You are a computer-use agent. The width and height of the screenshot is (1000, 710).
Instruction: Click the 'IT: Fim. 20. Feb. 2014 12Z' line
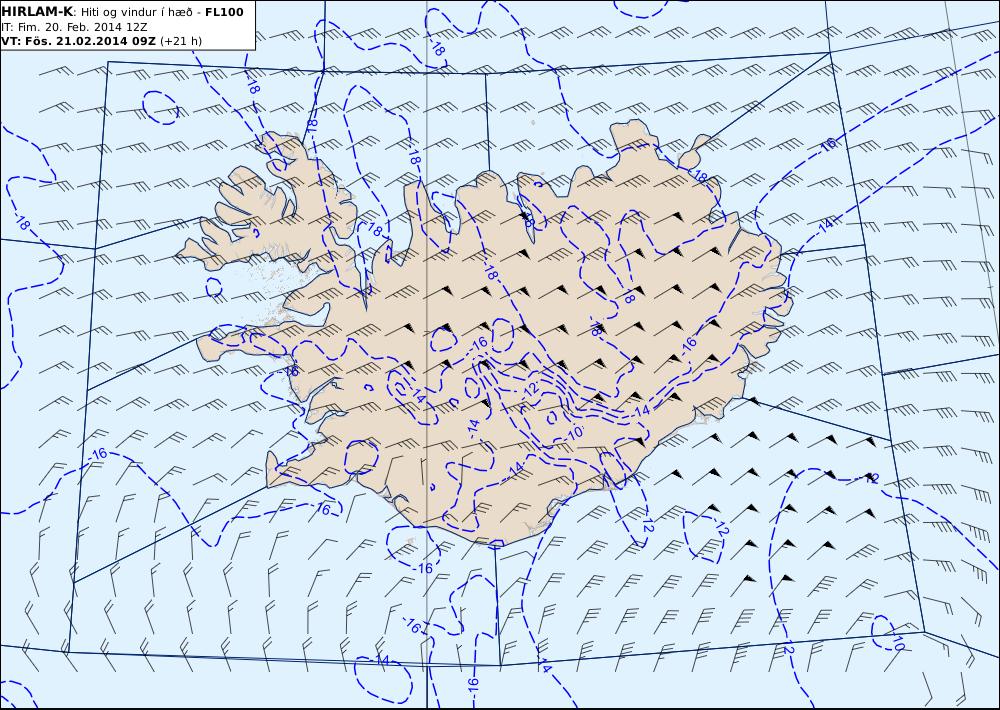tap(74, 27)
